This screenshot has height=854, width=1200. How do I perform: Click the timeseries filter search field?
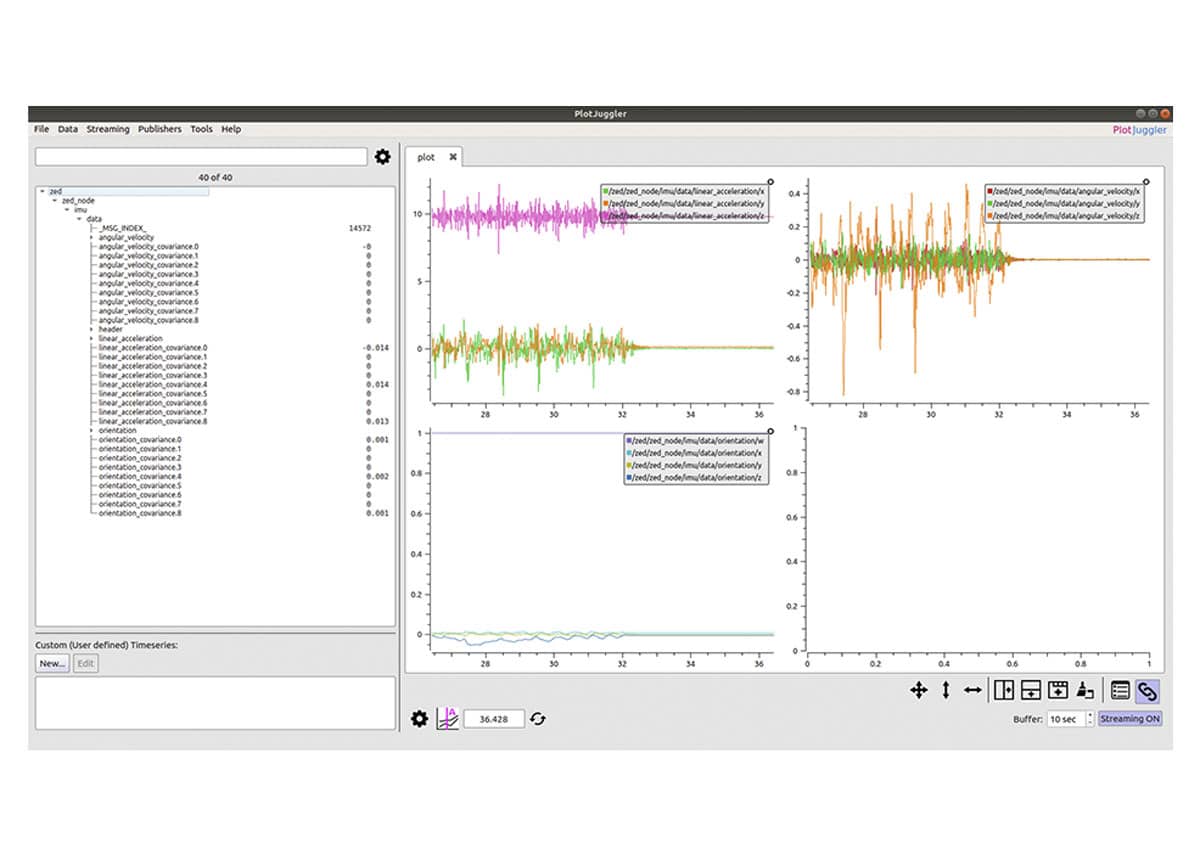(x=200, y=157)
